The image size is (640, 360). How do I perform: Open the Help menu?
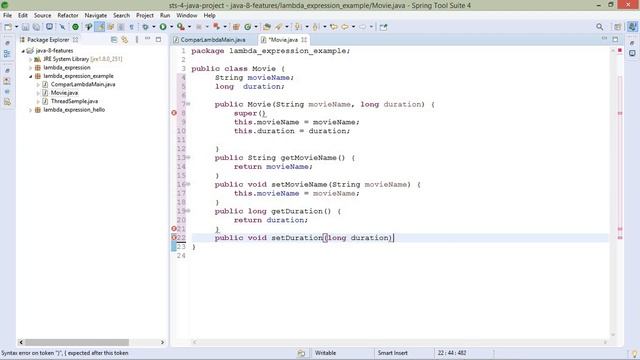tap(209, 15)
